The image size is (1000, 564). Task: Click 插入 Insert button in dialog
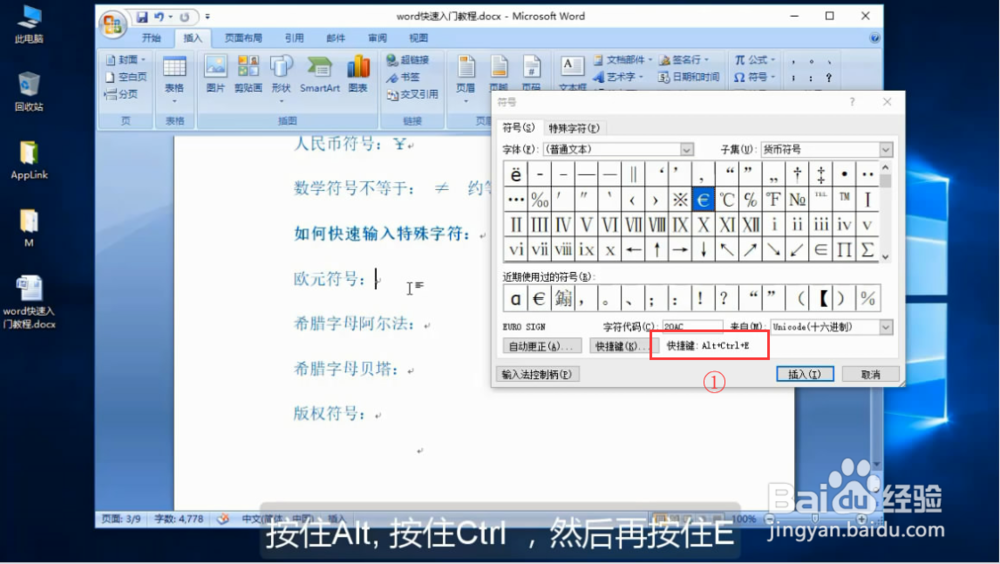[805, 374]
